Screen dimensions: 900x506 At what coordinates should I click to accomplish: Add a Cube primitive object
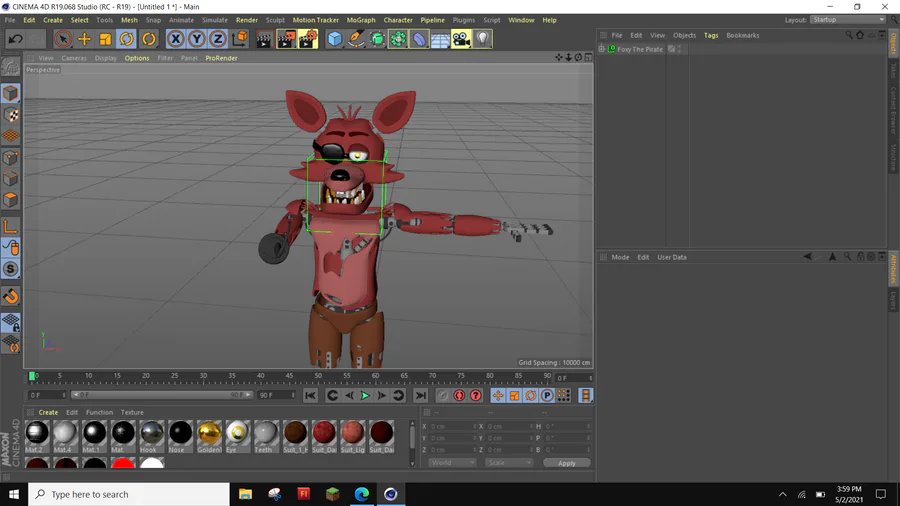[x=335, y=39]
